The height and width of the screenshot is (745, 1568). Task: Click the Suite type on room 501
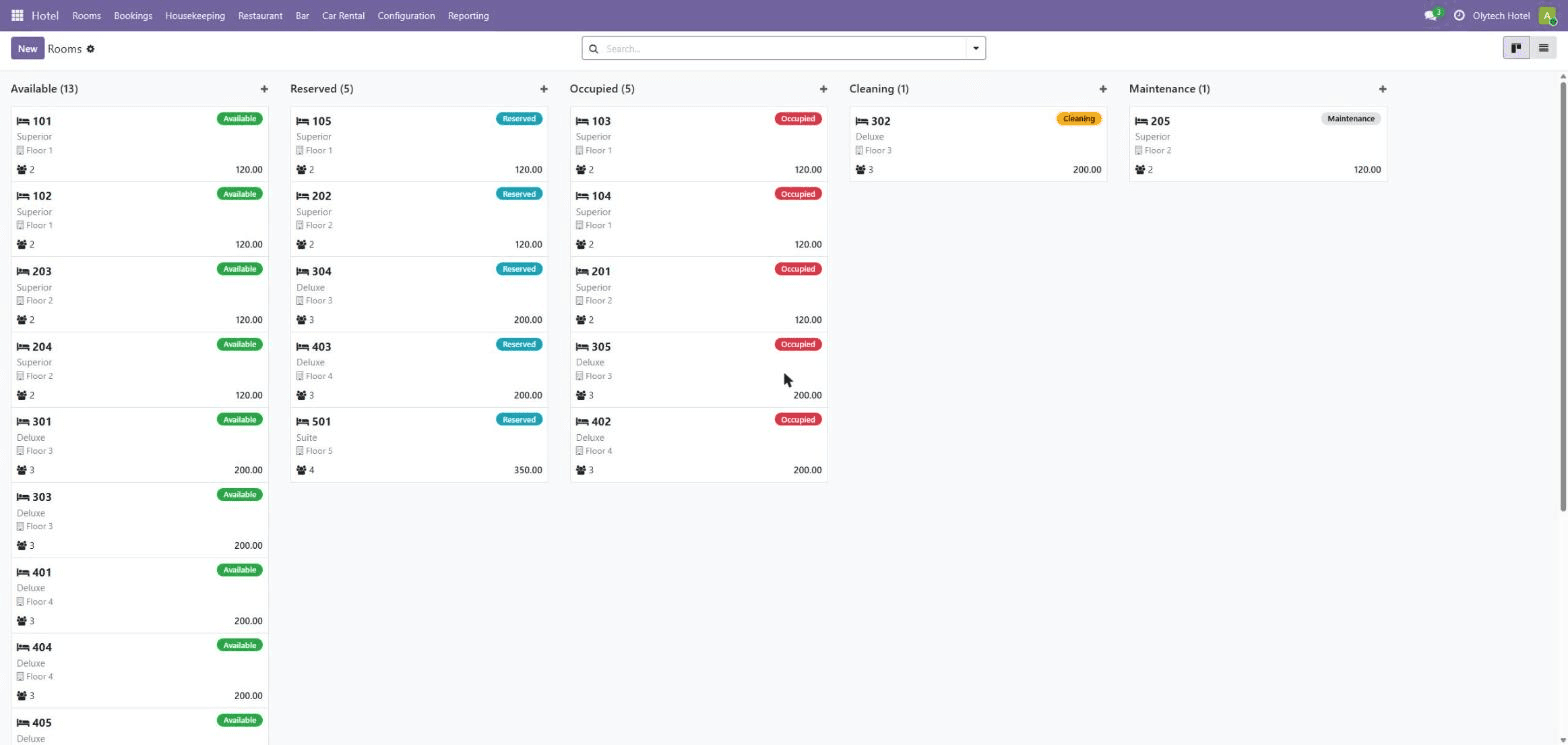tap(307, 438)
